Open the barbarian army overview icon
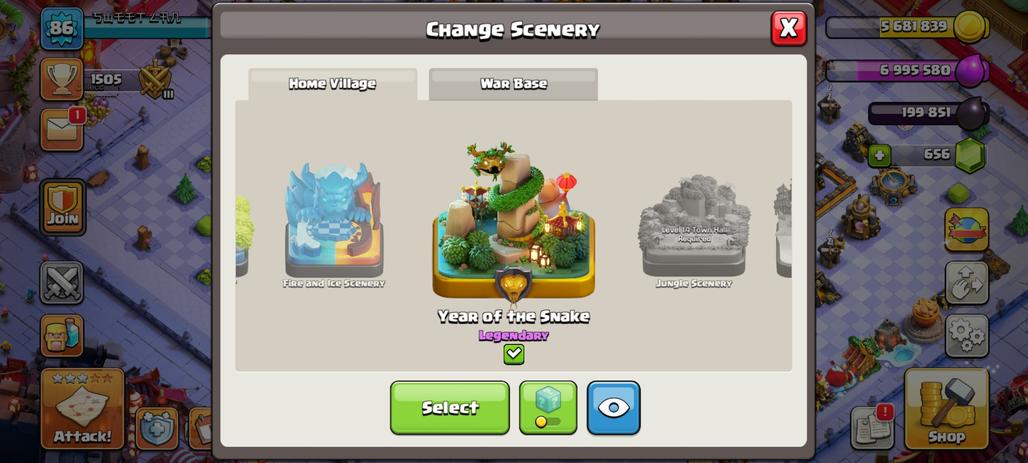The height and width of the screenshot is (463, 1028). [x=62, y=335]
